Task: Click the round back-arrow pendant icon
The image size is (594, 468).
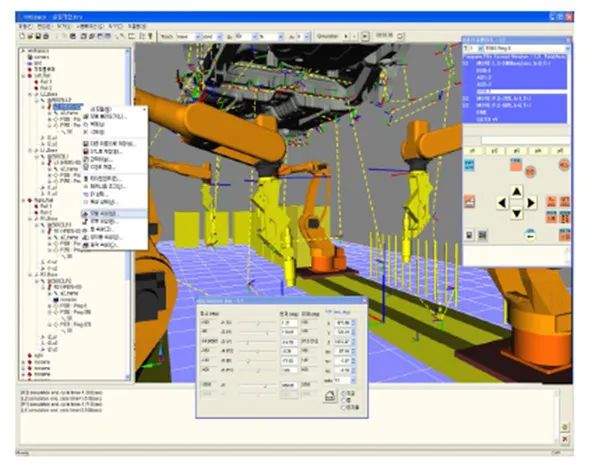Action: pos(530,235)
